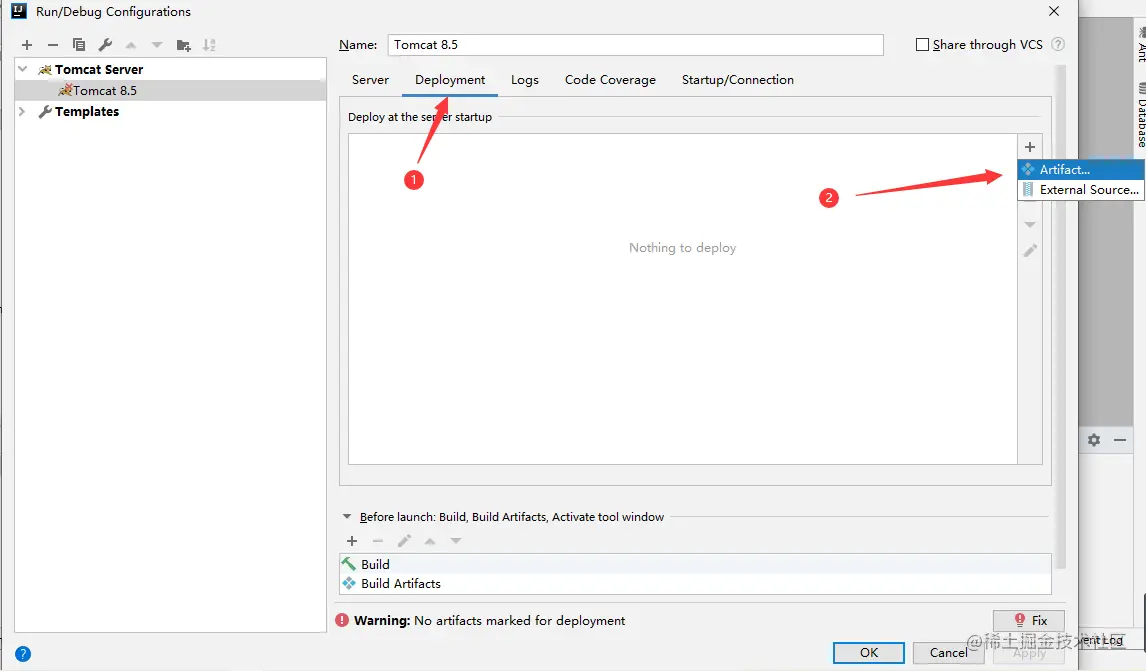Click the OK button

pyautogui.click(x=869, y=653)
